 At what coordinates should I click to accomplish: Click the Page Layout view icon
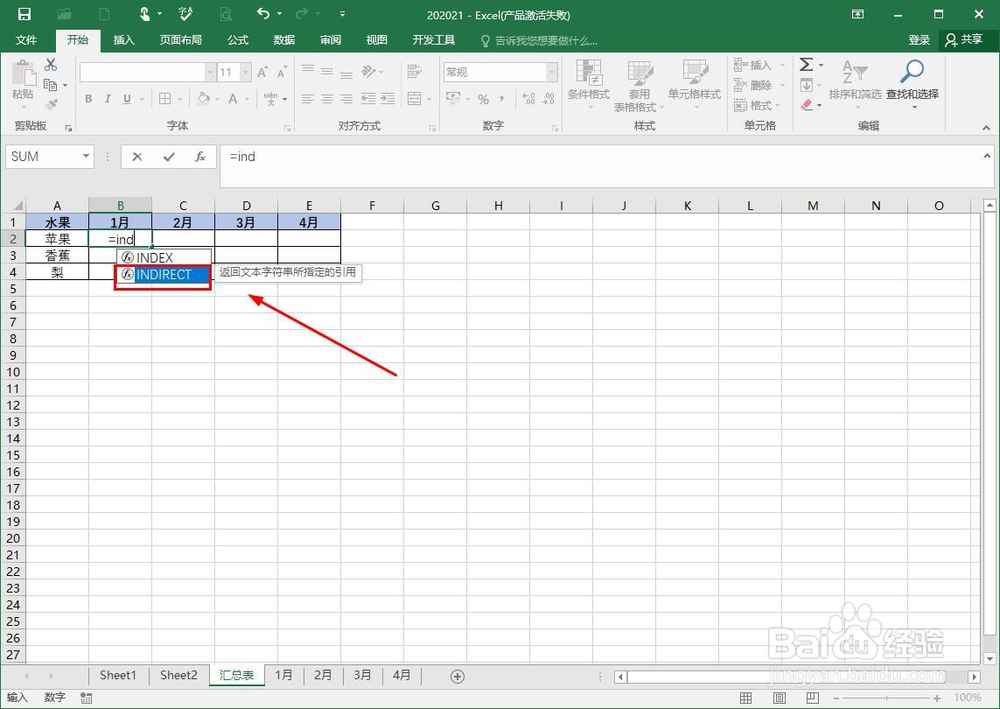[x=779, y=698]
